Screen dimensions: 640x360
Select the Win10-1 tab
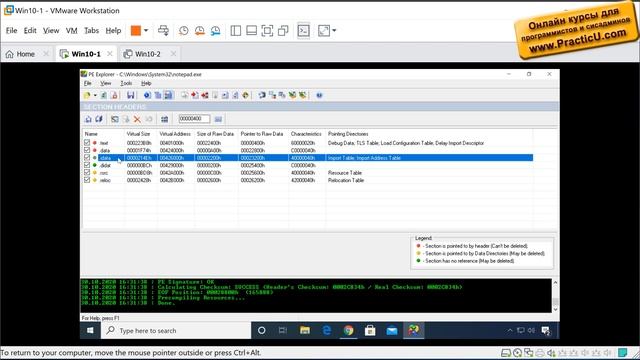(86, 54)
